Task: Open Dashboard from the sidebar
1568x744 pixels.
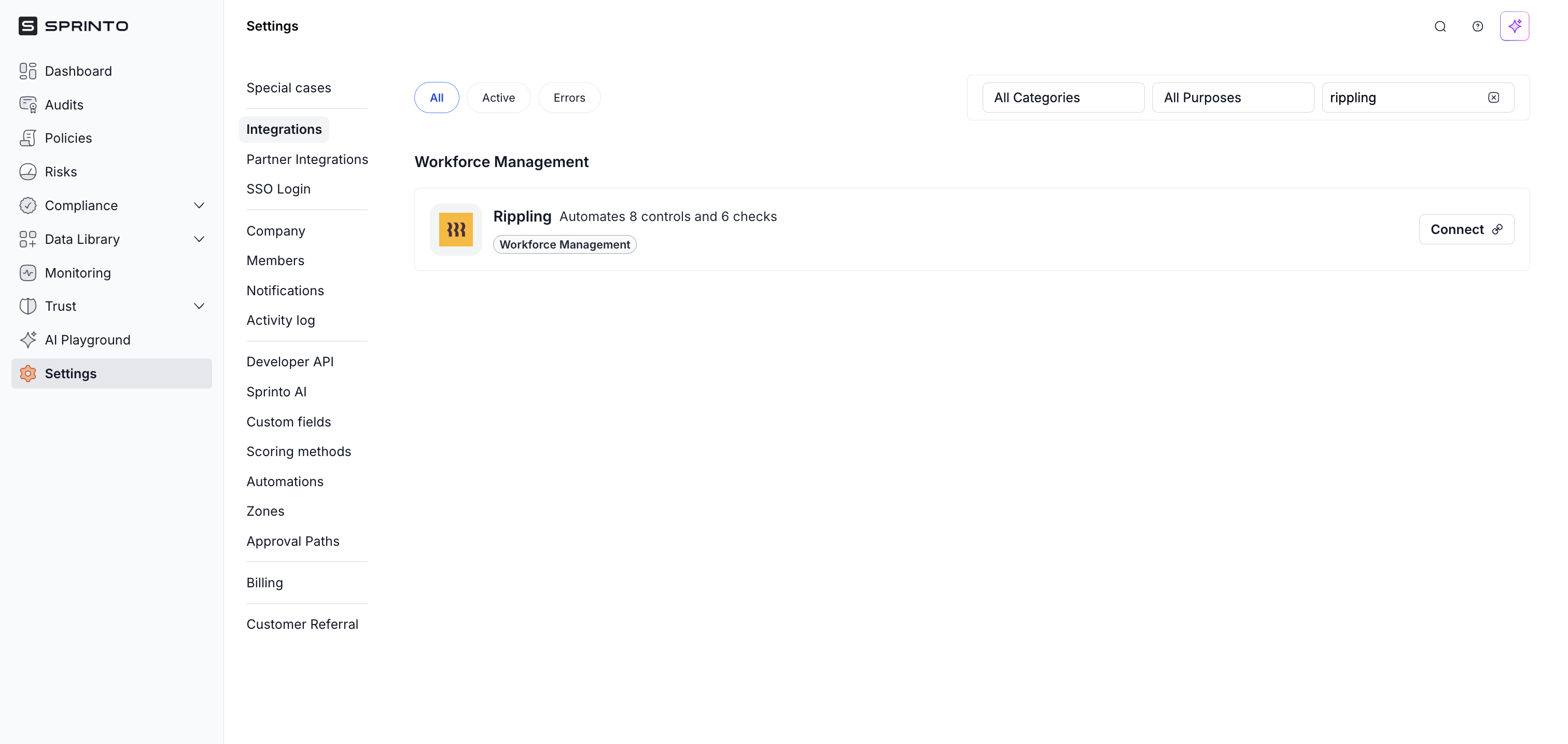Action: (x=78, y=71)
